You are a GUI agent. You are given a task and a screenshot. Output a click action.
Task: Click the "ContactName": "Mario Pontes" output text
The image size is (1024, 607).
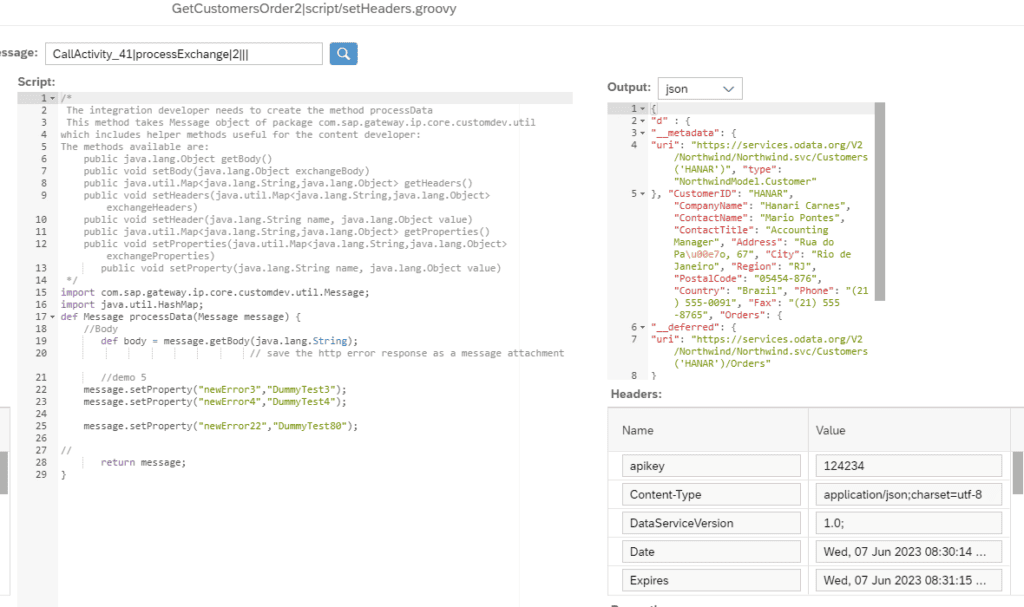pos(760,218)
